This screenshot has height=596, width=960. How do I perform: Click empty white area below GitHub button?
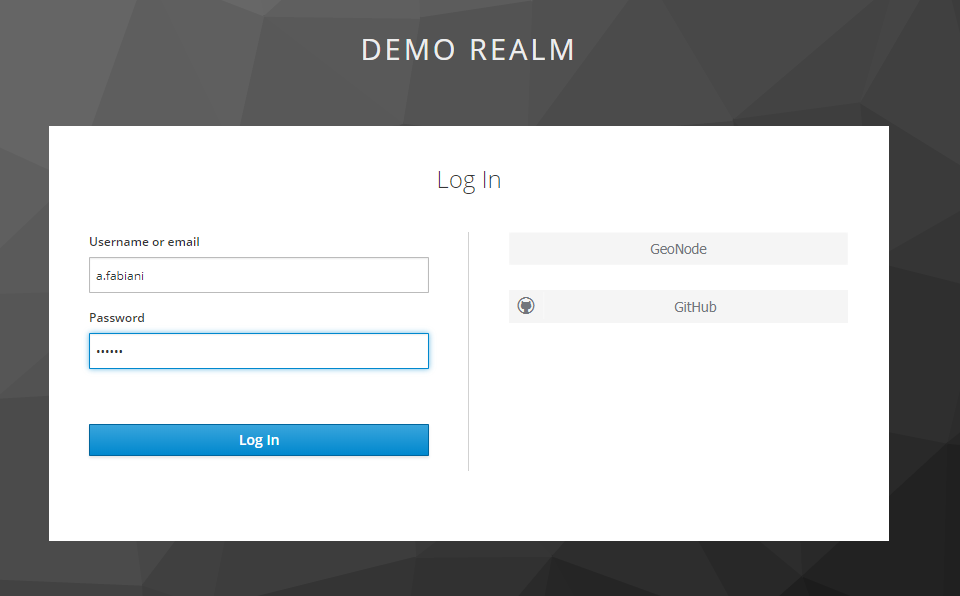(x=678, y=420)
